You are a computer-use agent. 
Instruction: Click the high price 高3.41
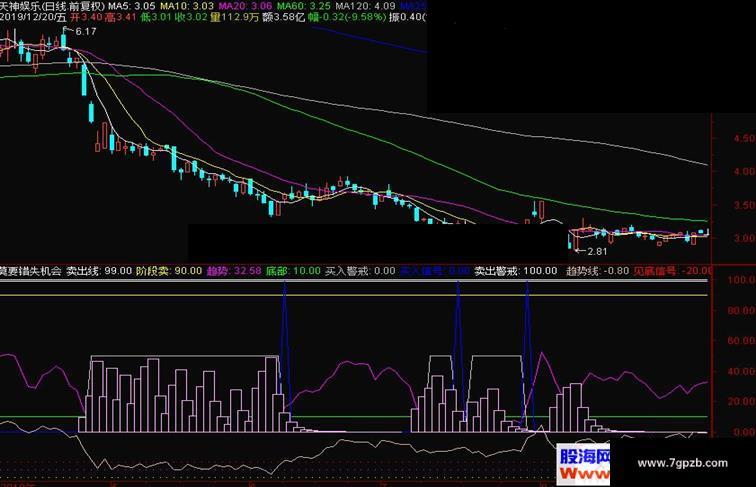tap(120, 17)
